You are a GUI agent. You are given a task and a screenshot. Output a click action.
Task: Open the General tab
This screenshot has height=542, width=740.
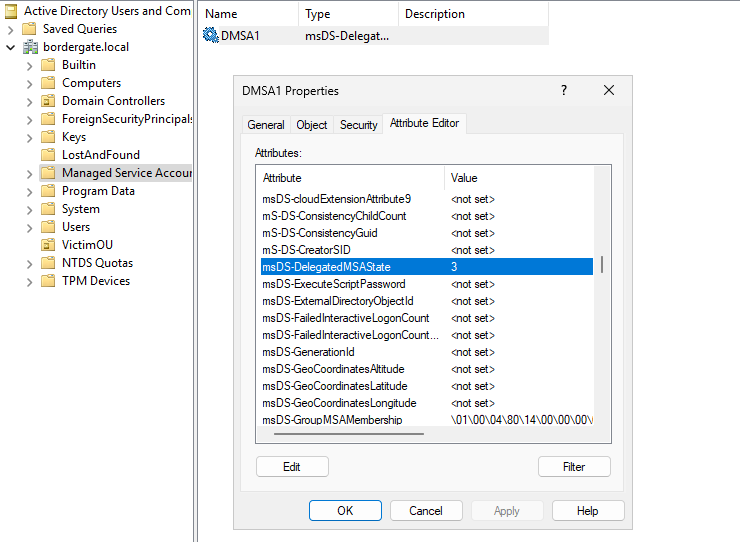coord(266,125)
